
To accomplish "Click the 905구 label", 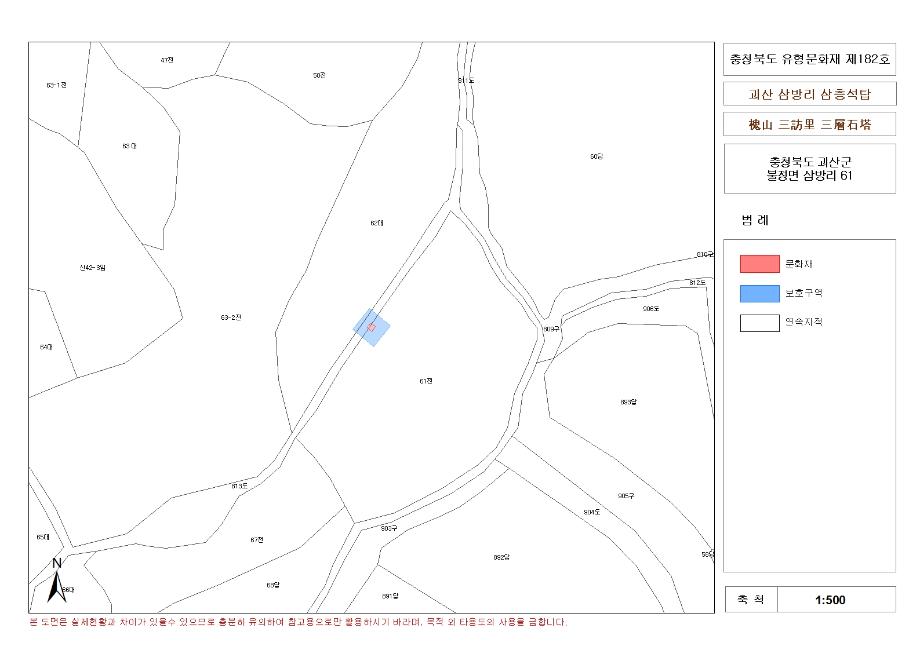I will pyautogui.click(x=625, y=496).
